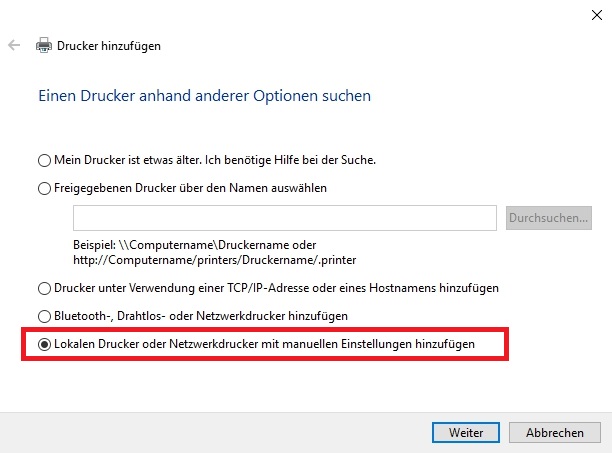Continue with the Weiter button
Viewport: 612px width, 453px height.
click(466, 432)
